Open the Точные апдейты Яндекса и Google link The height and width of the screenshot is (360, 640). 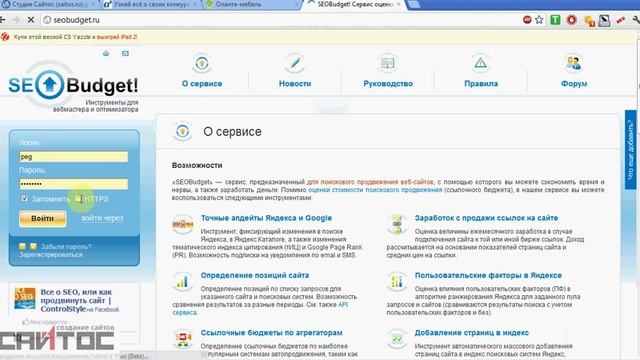click(266, 218)
